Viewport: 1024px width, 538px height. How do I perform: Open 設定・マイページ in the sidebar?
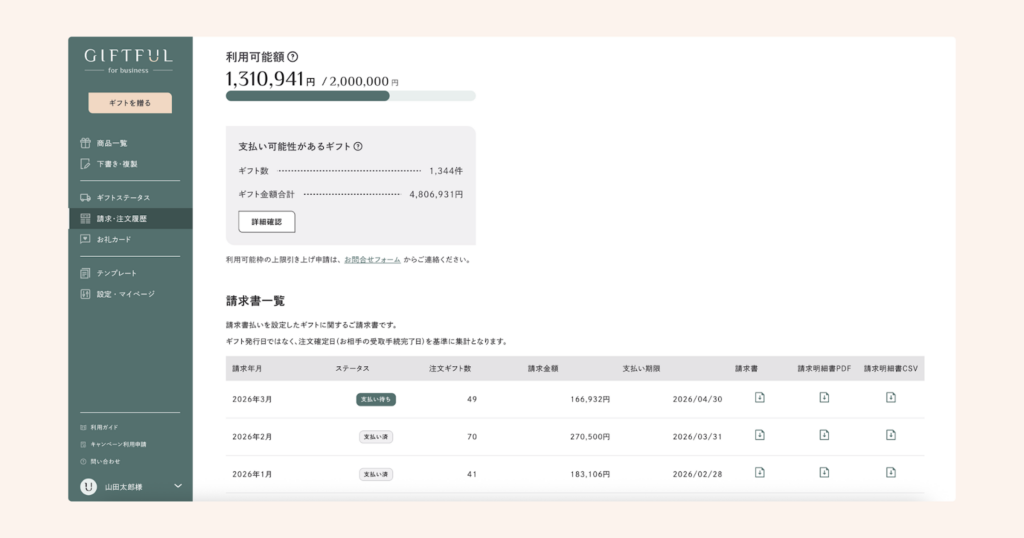125,294
